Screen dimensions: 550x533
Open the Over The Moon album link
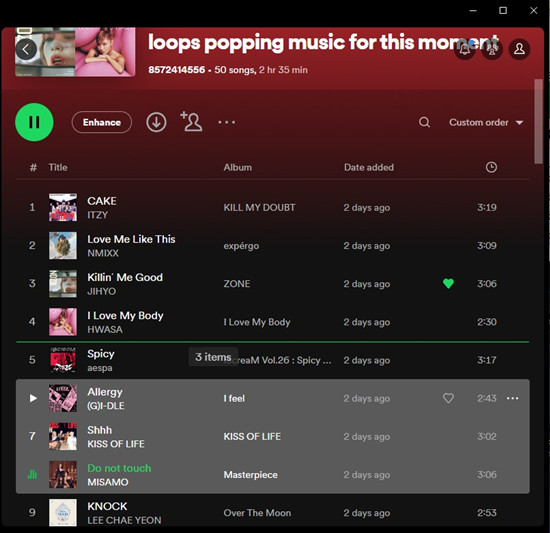tap(257, 513)
